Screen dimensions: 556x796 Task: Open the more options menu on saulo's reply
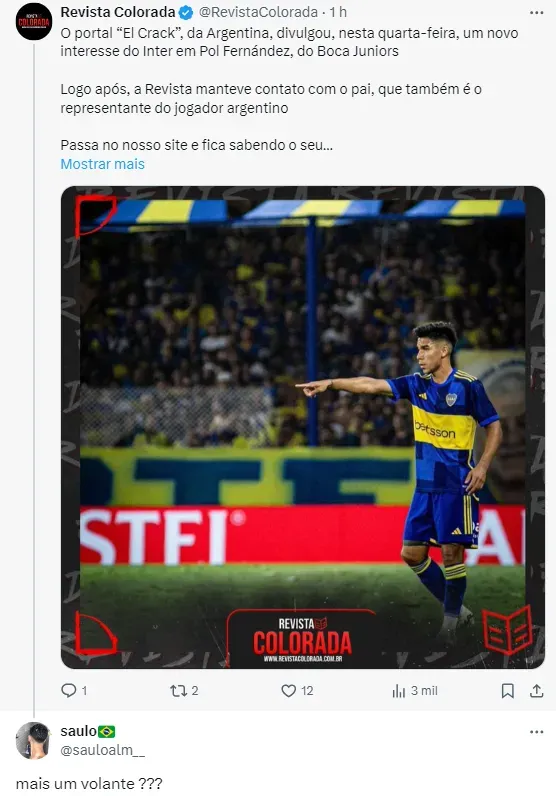(x=537, y=732)
